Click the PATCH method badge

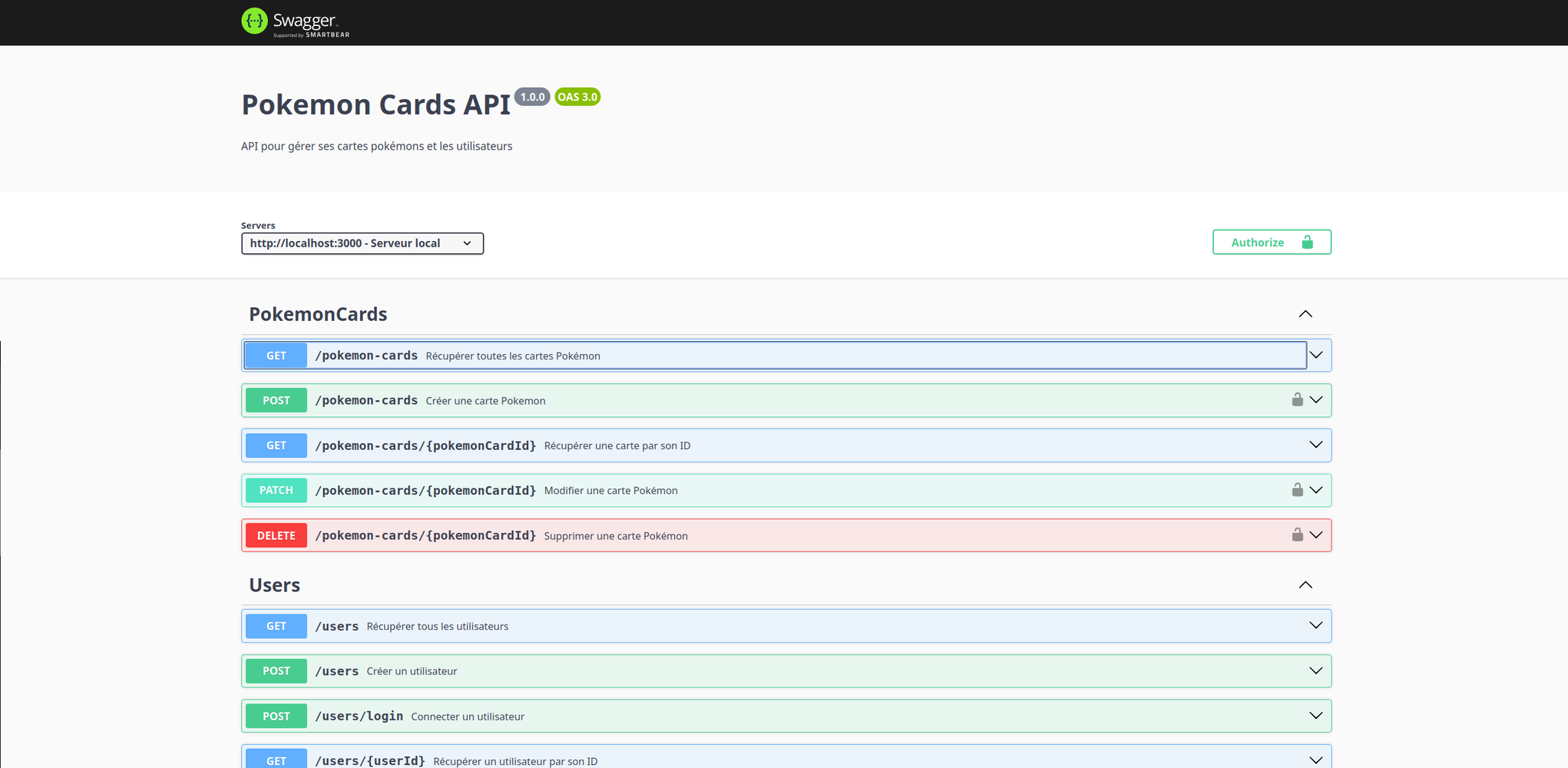click(276, 490)
